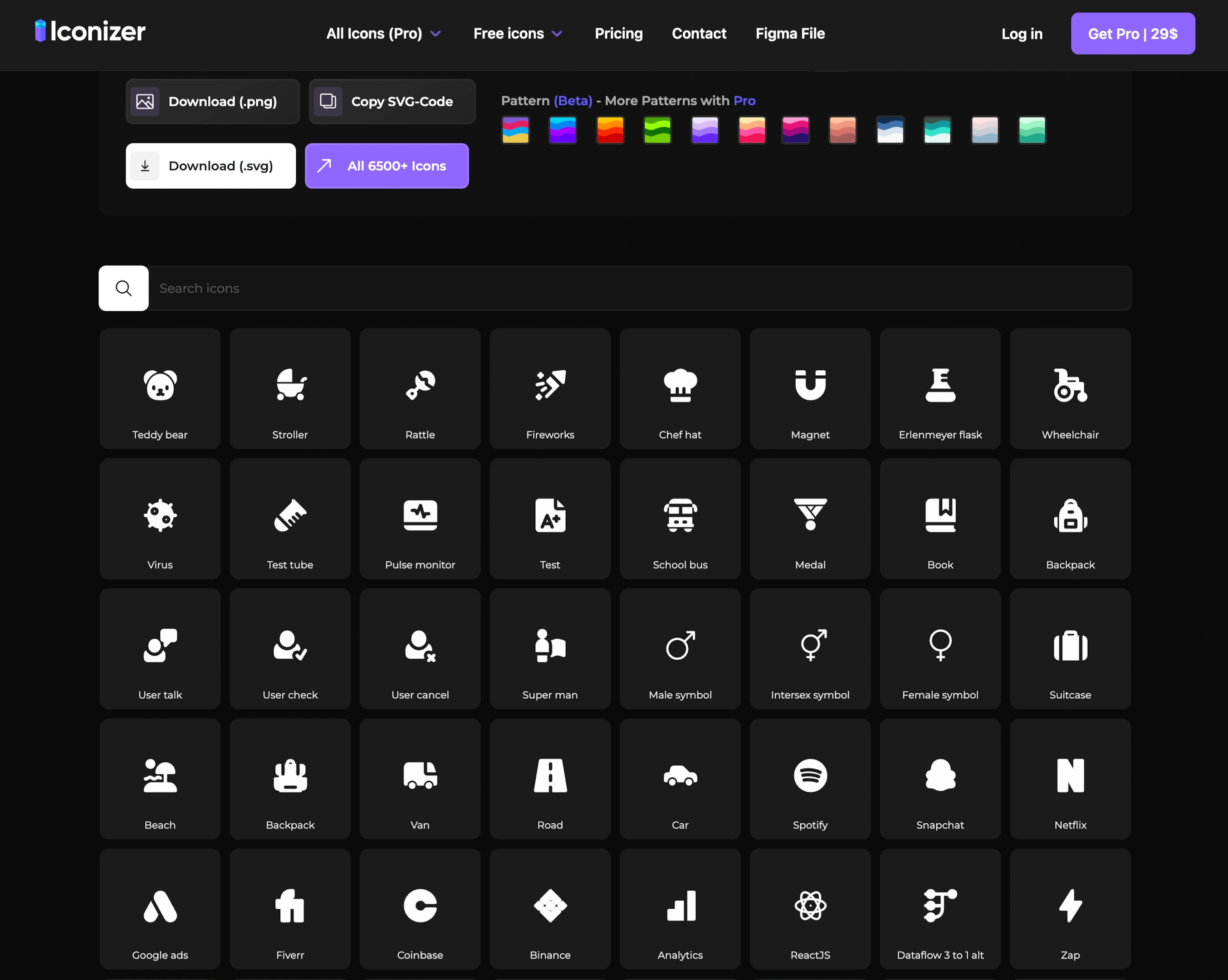Select the User cancel icon
This screenshot has height=980, width=1228.
(x=420, y=648)
